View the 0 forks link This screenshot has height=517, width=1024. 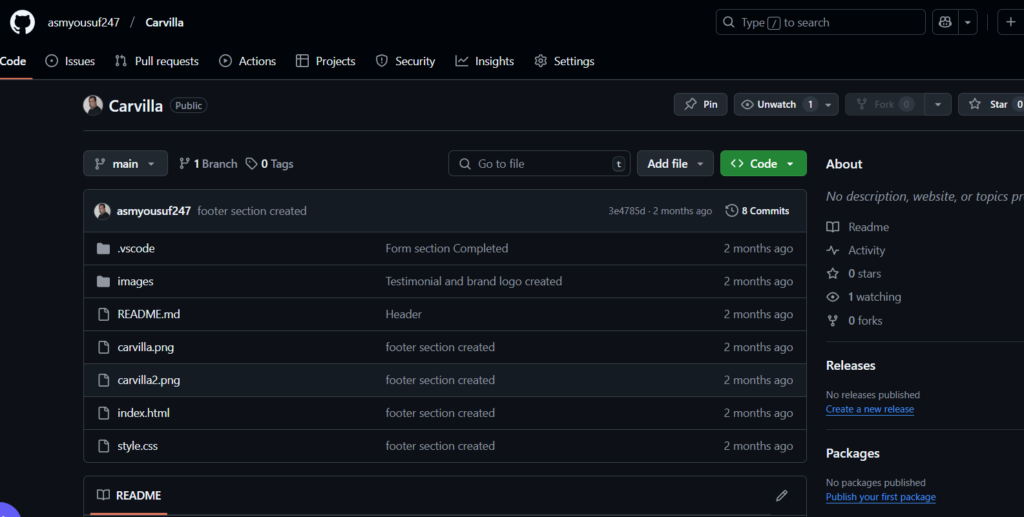(854, 321)
